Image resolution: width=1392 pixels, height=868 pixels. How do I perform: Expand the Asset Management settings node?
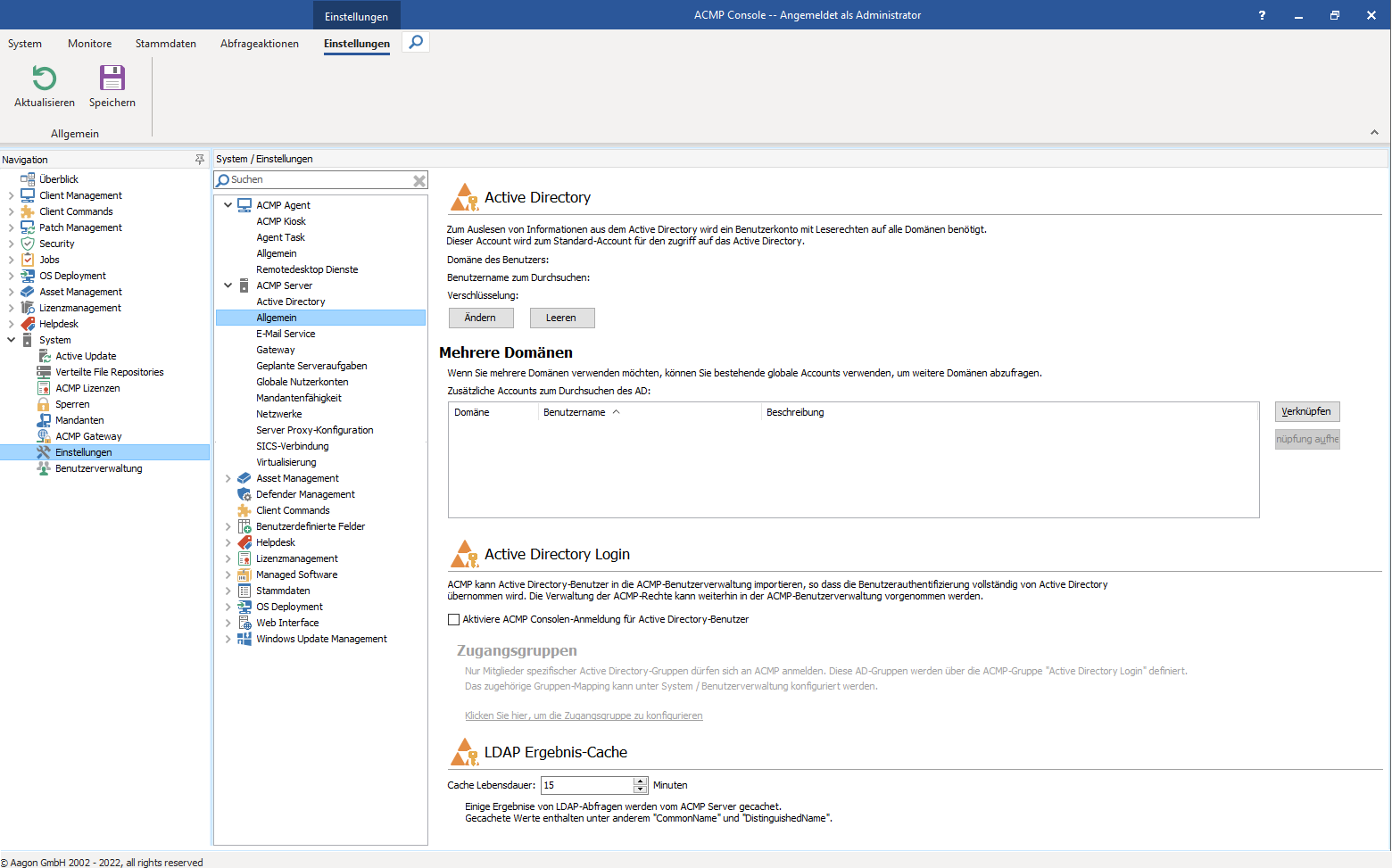click(x=228, y=478)
